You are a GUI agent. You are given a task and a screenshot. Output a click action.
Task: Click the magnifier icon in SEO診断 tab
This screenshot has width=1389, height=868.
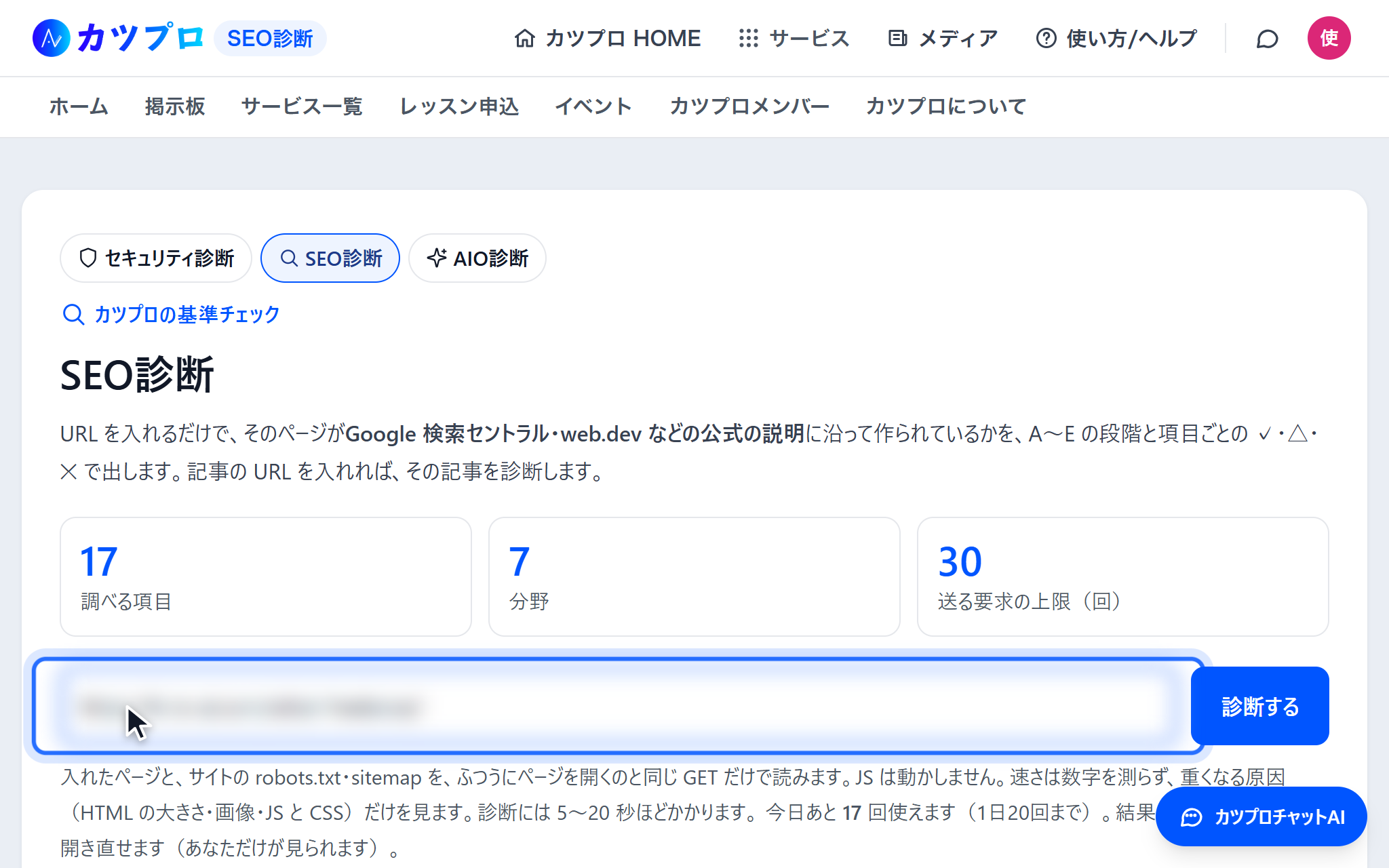click(x=289, y=258)
